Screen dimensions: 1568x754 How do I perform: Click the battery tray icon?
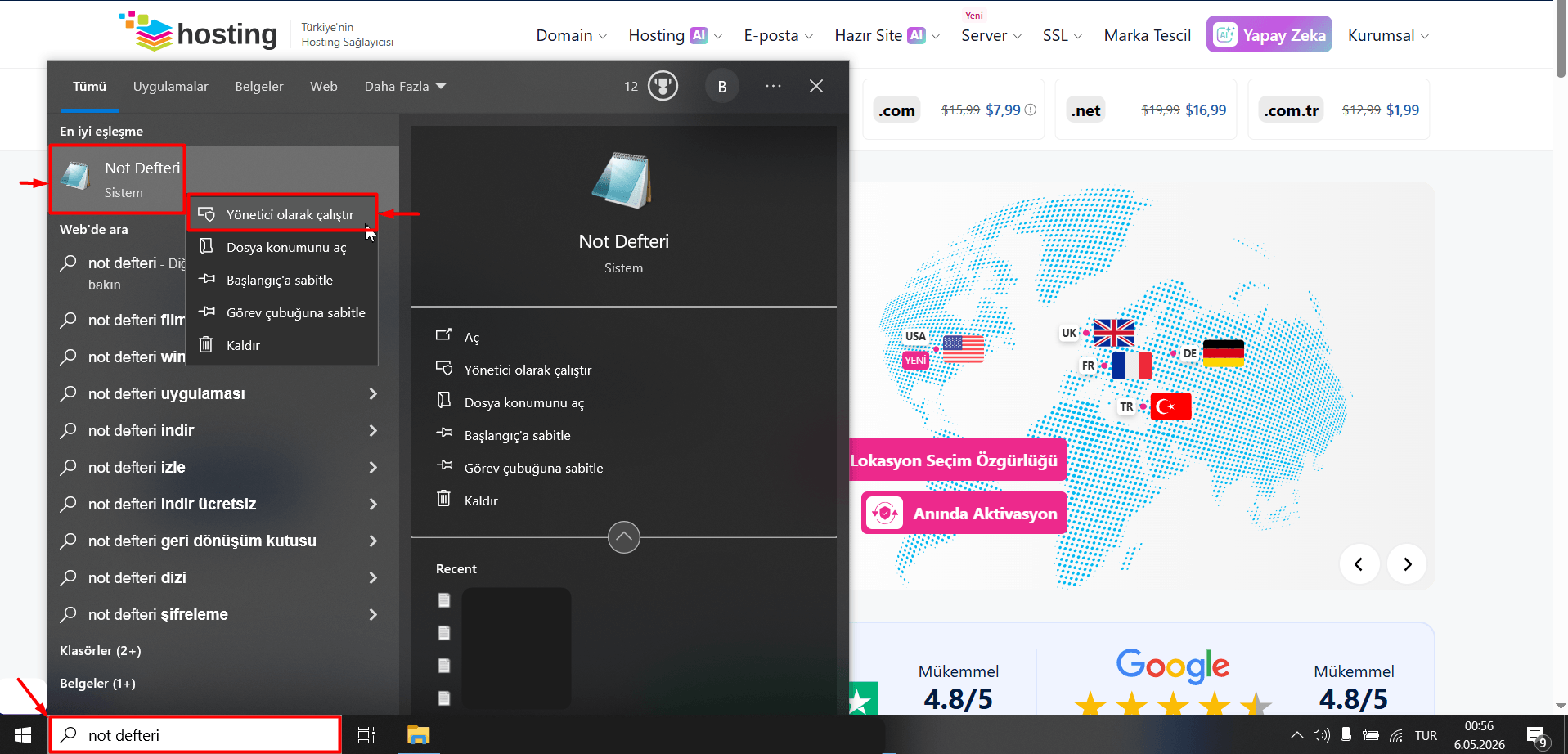pos(1371,735)
